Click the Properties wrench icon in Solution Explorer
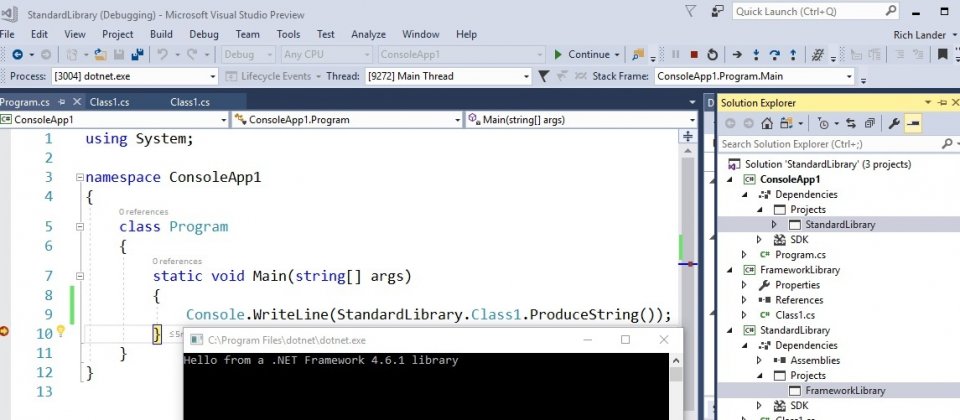 click(x=894, y=124)
